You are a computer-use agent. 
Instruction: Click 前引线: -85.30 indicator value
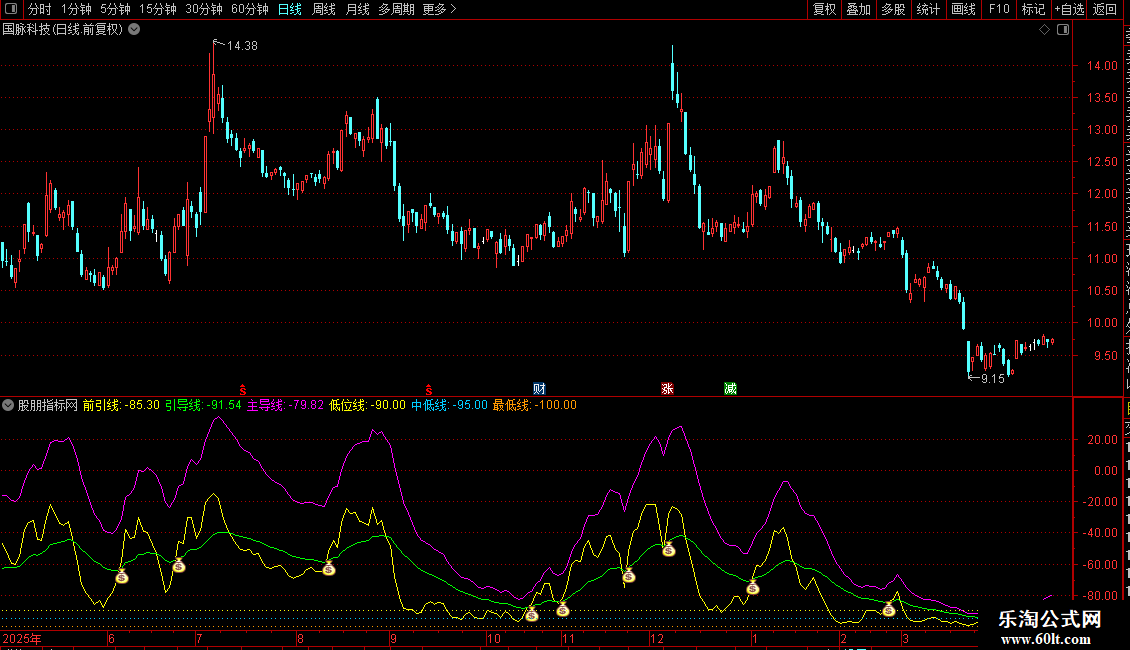(121, 405)
